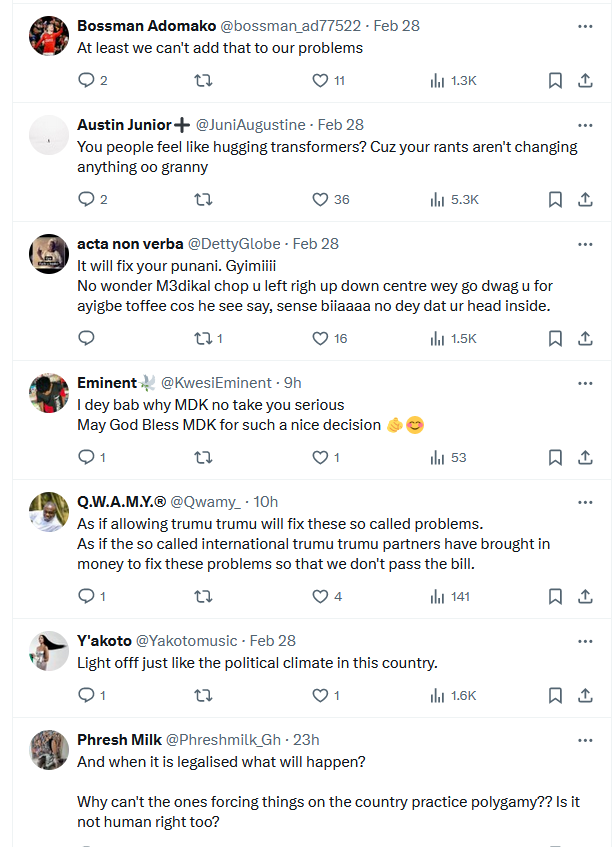Open the @Yakotomusic handle link
The image size is (613, 847).
coord(189,640)
